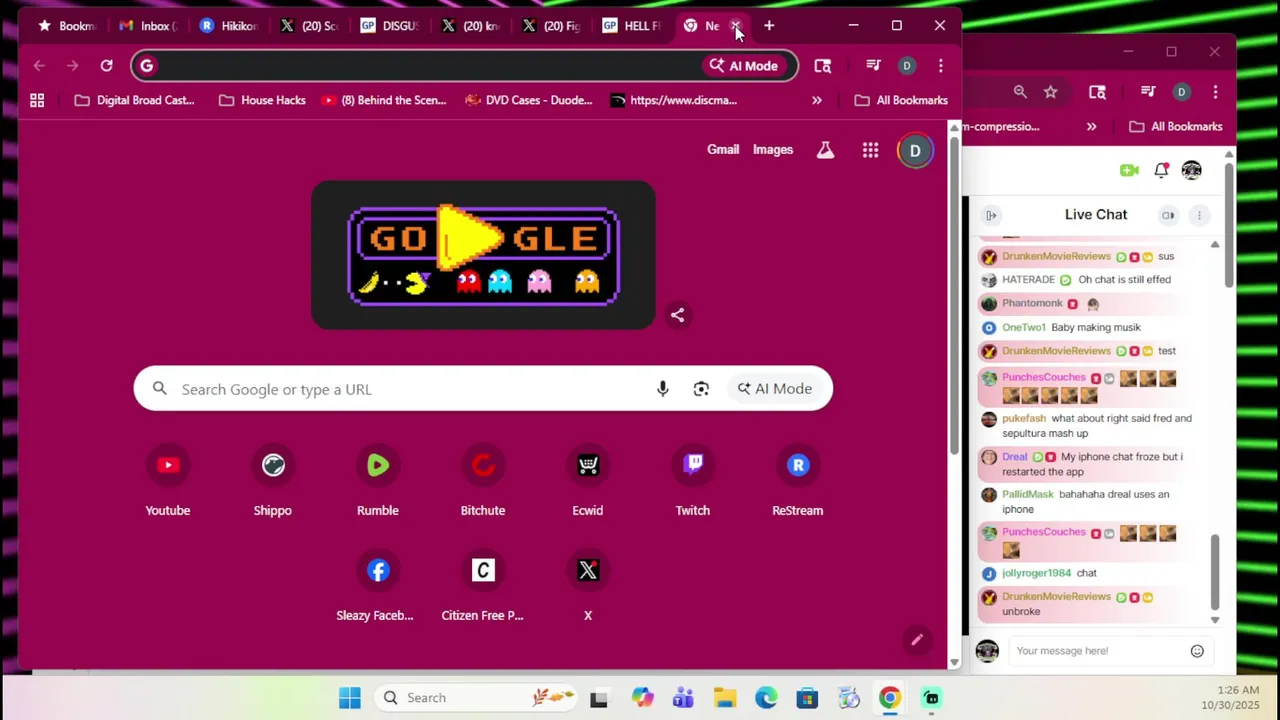
Task: Open the Google account avatar D
Action: 915,150
